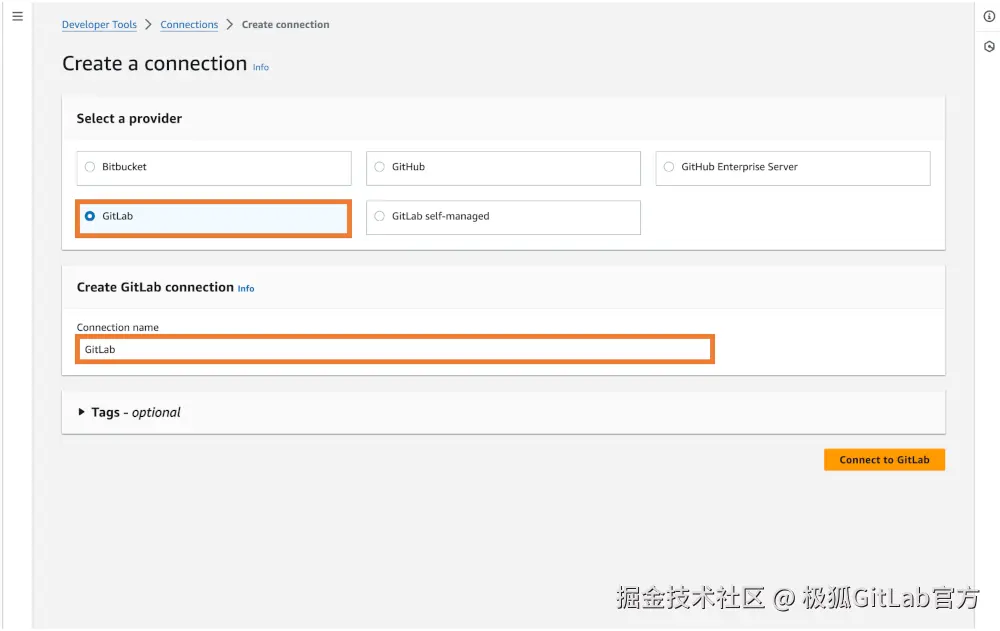1000x631 pixels.
Task: Click the Create connection breadcrumb
Action: click(x=285, y=25)
